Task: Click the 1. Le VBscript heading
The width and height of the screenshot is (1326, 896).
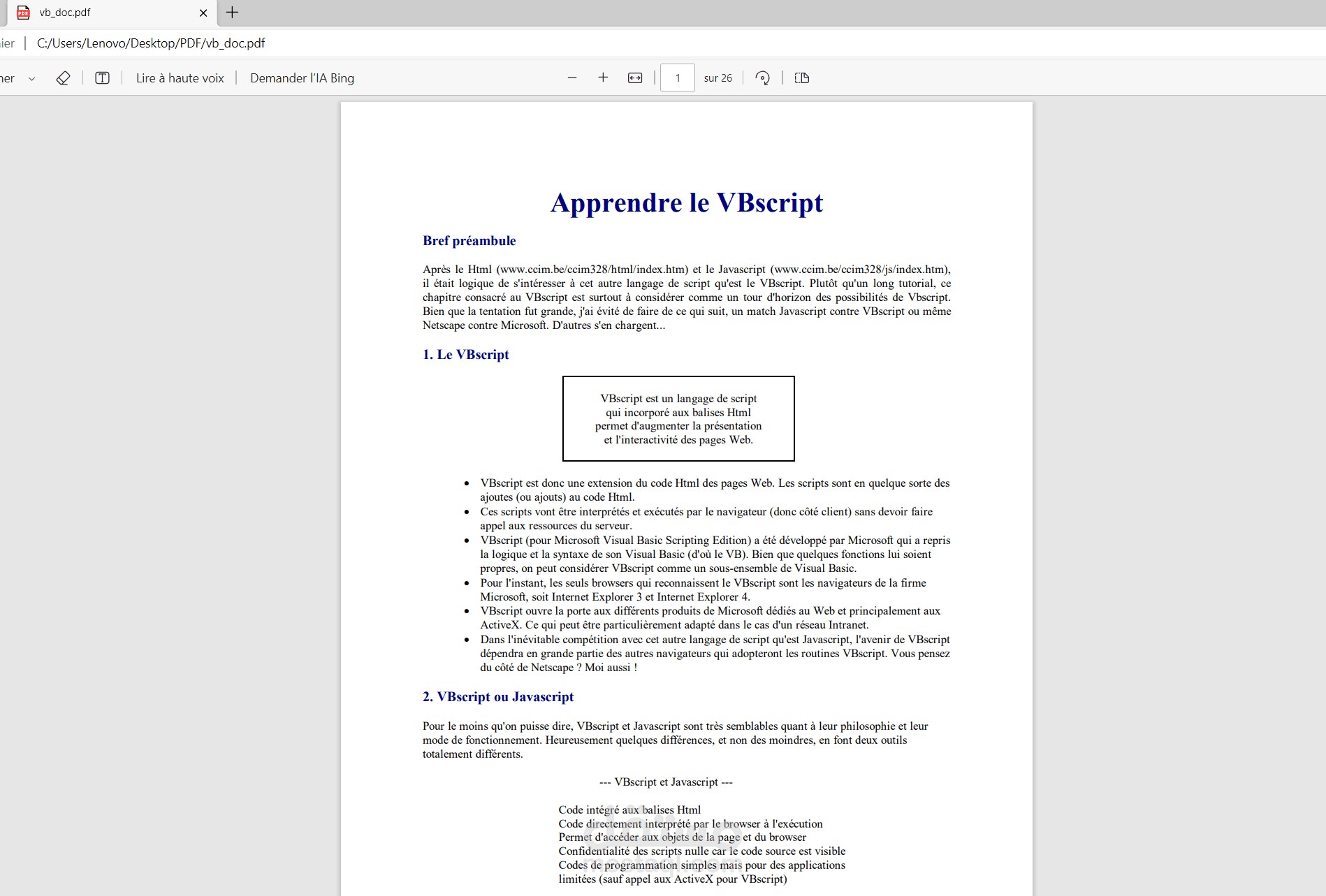Action: pos(466,355)
